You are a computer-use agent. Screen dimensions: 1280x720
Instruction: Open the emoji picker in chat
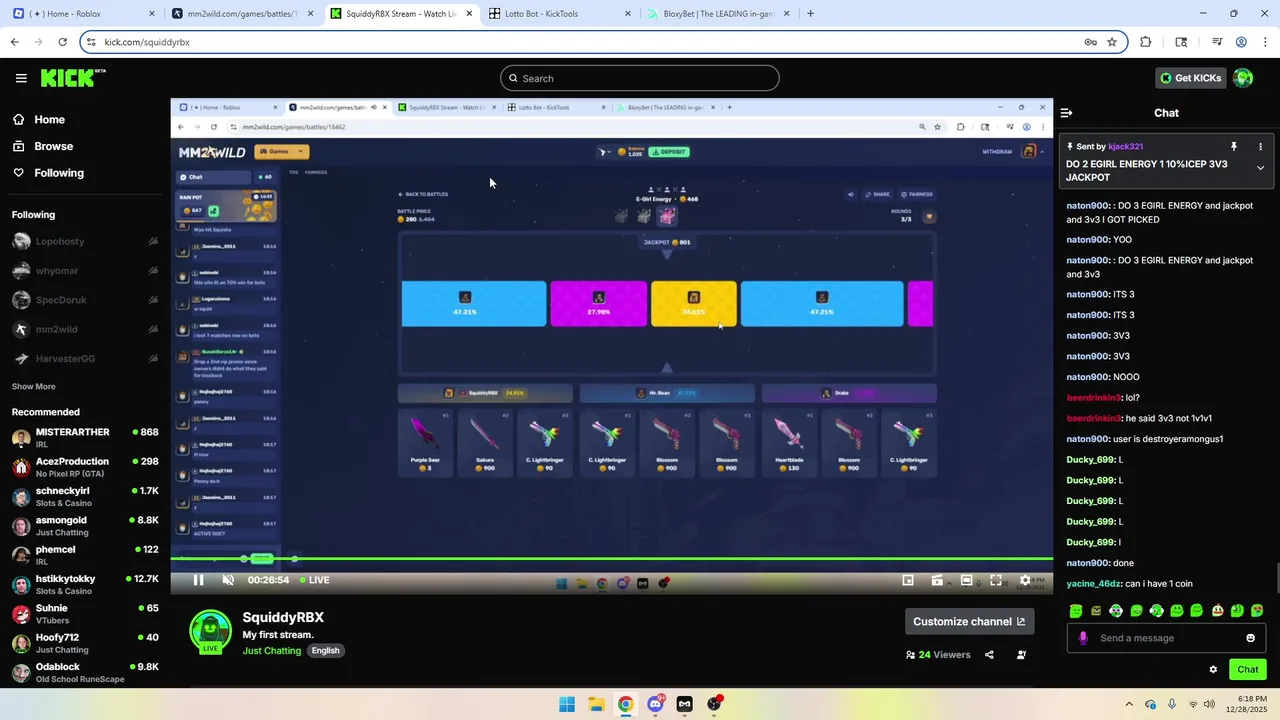pyautogui.click(x=1250, y=638)
